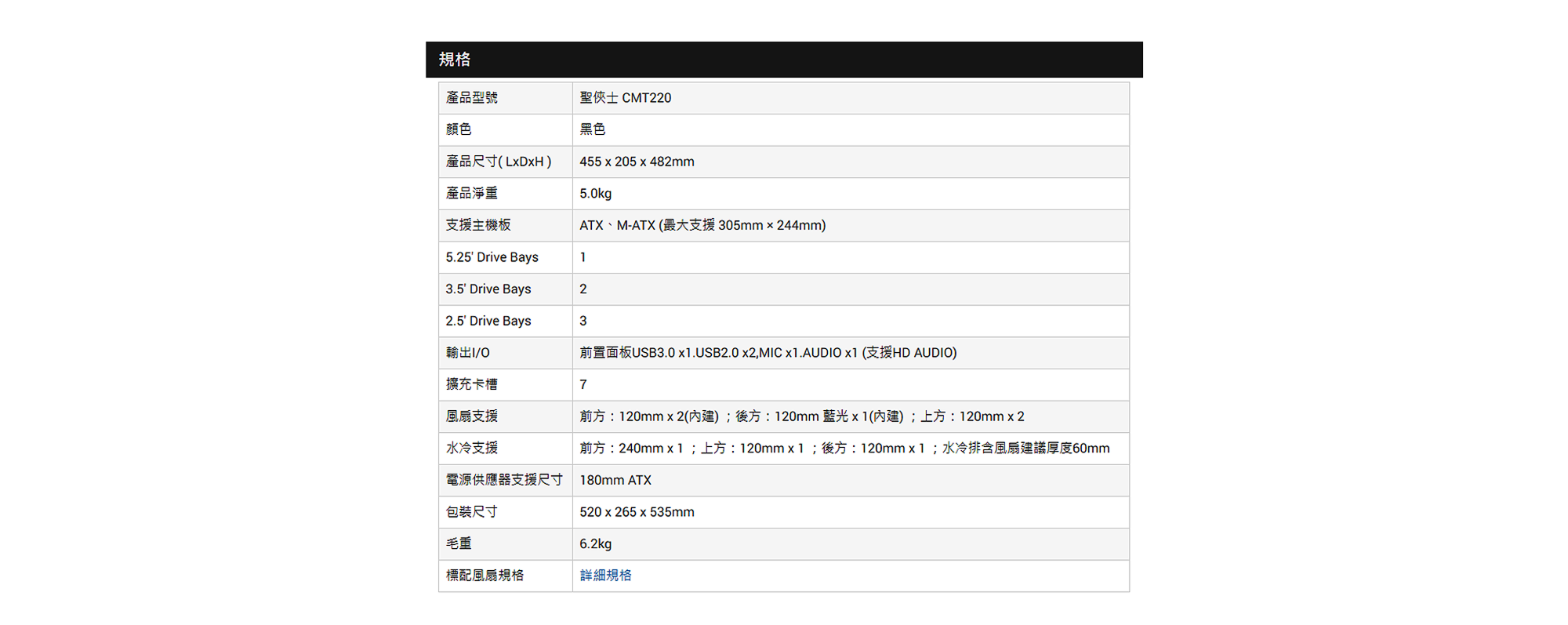Click the 輸出I/O label

click(468, 353)
